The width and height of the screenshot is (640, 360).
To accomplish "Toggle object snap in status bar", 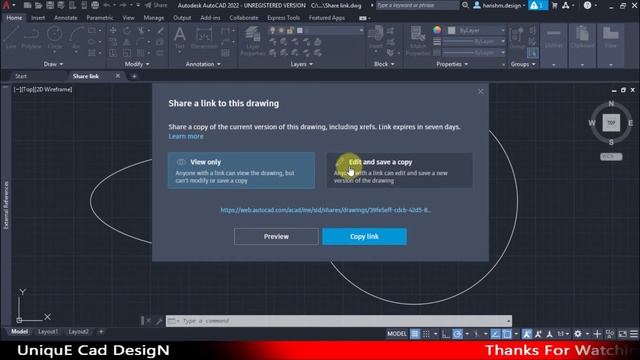I will (x=507, y=334).
